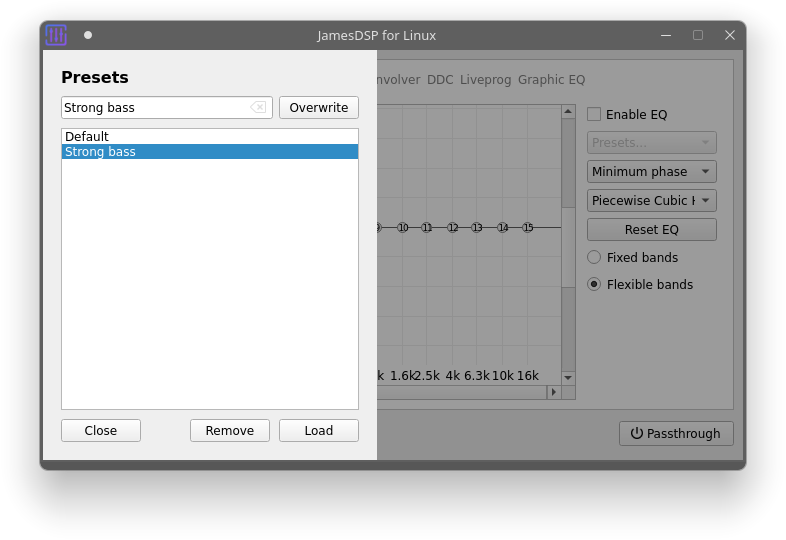Close the JamesDSP window
This screenshot has height=540, width=786.
point(730,35)
